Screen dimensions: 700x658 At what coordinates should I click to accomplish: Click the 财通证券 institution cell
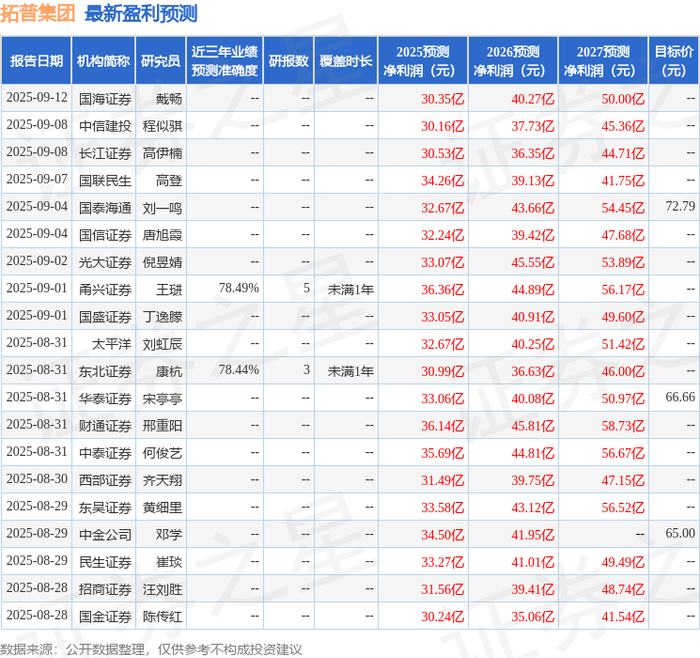[105, 426]
